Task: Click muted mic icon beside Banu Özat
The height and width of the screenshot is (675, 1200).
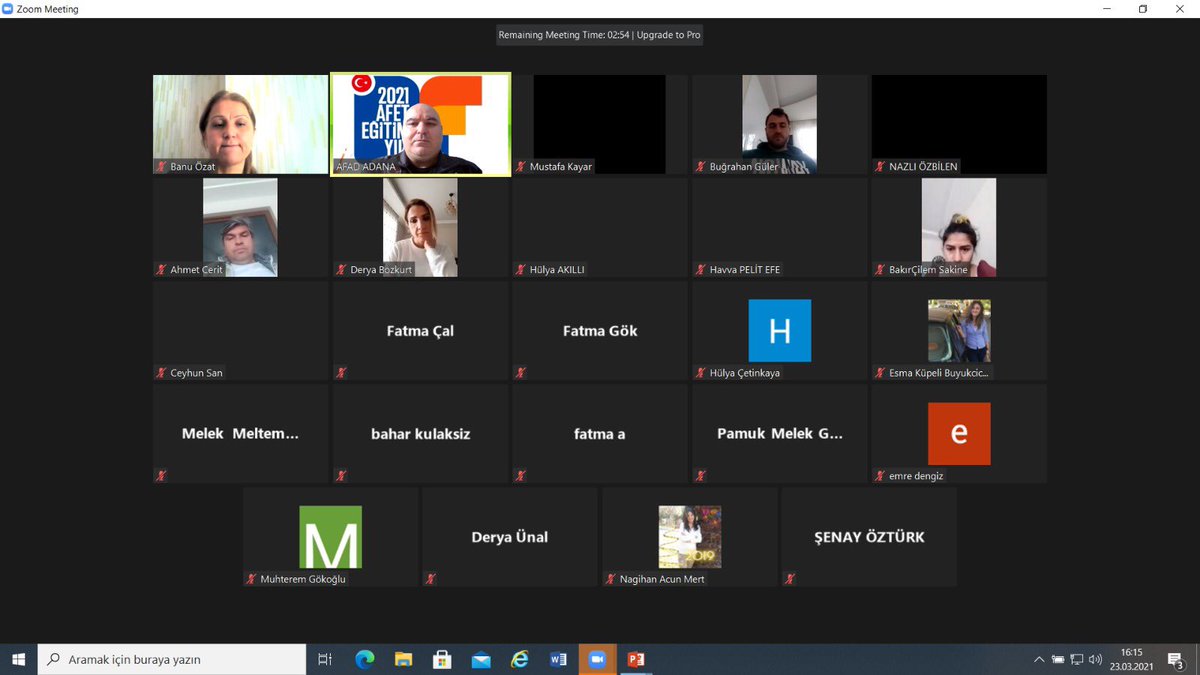Action: (x=161, y=167)
